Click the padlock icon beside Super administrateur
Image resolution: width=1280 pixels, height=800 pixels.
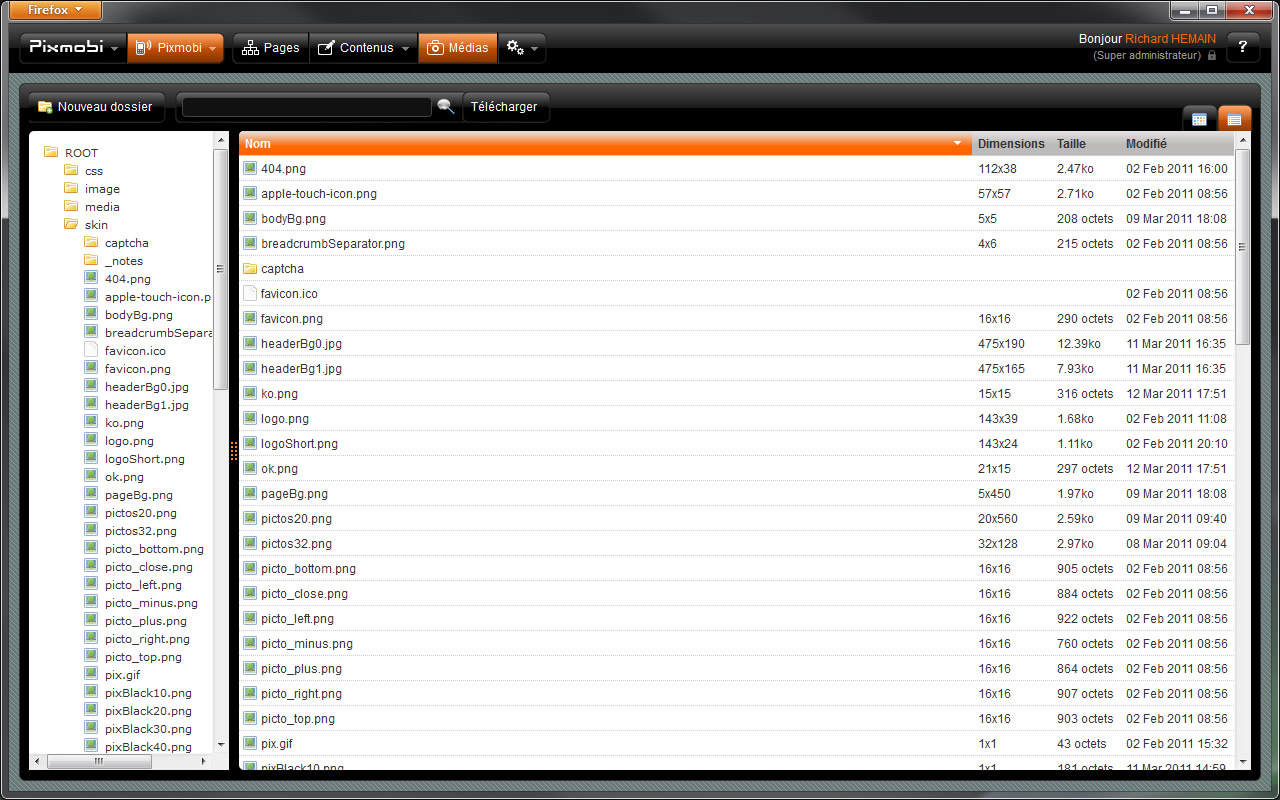point(1212,56)
